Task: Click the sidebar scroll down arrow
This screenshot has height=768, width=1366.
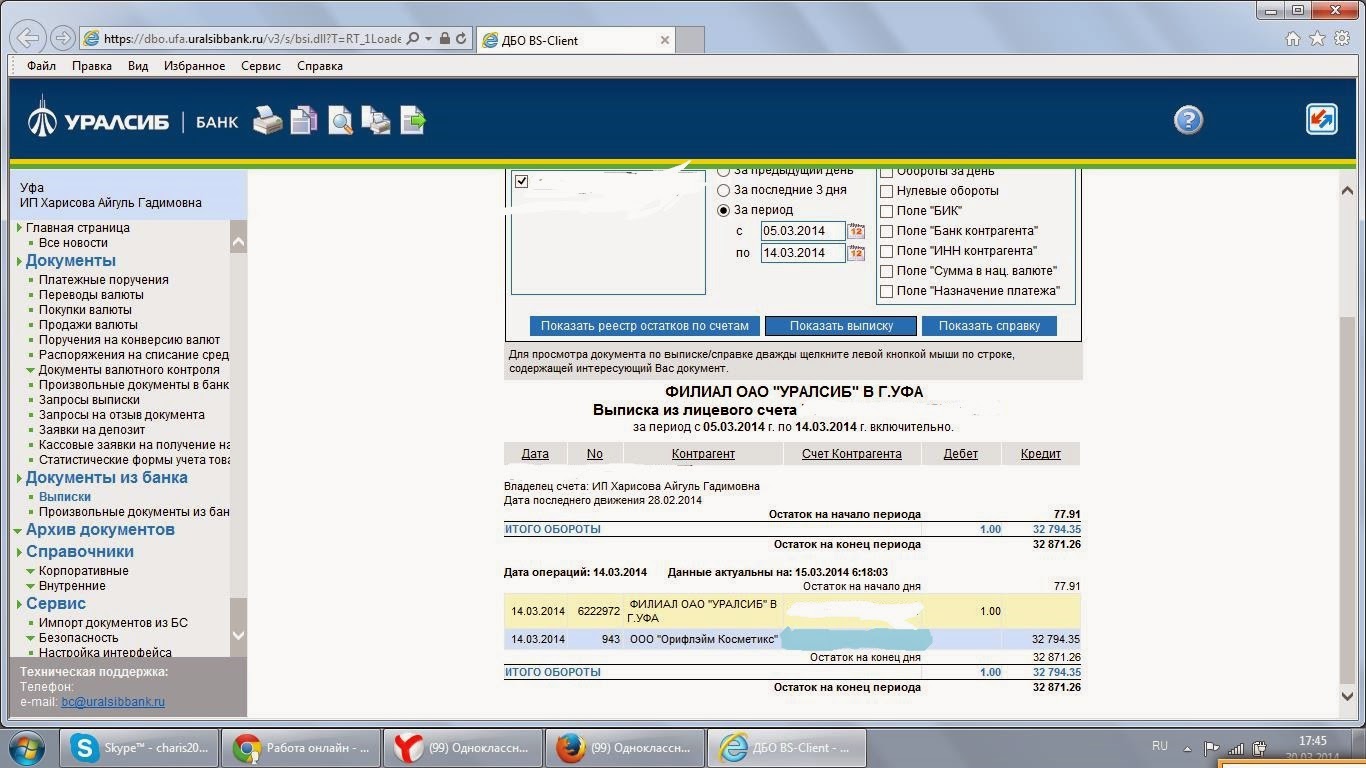Action: (x=238, y=635)
